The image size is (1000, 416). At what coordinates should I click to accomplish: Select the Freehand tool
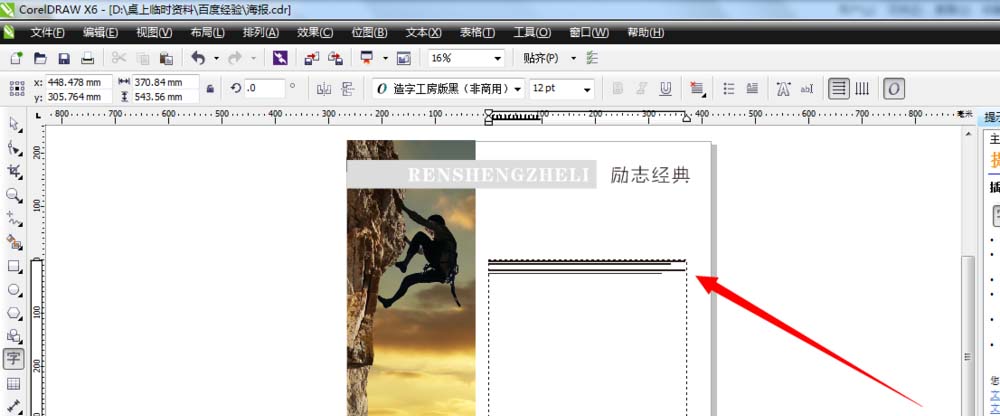click(14, 218)
